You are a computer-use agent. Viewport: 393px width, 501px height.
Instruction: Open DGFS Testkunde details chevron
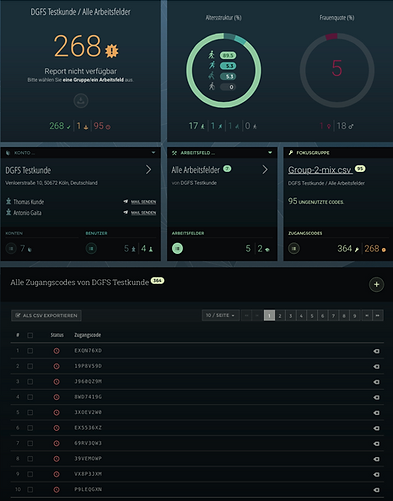148,170
